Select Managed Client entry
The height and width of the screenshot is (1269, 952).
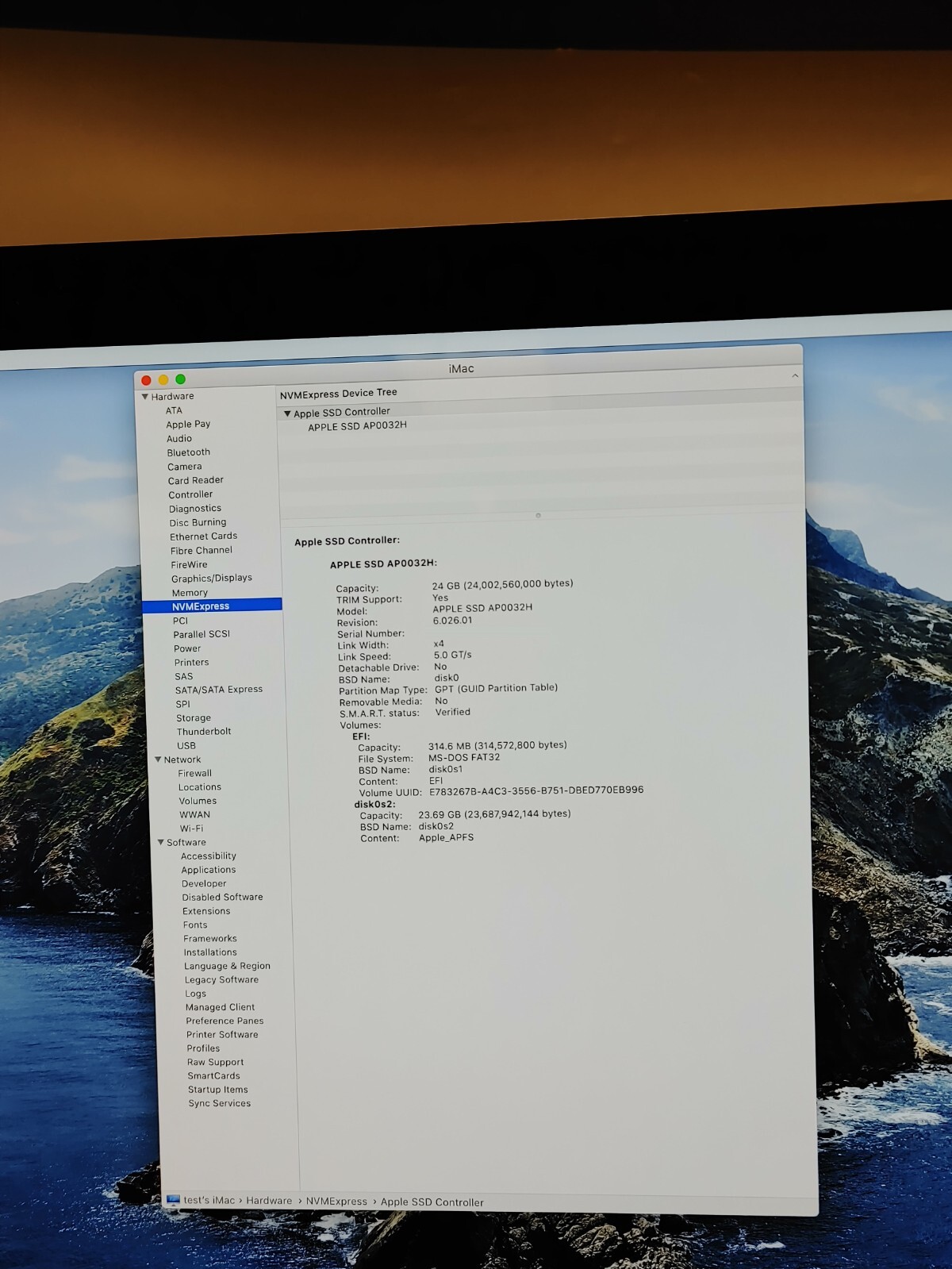(x=221, y=1008)
